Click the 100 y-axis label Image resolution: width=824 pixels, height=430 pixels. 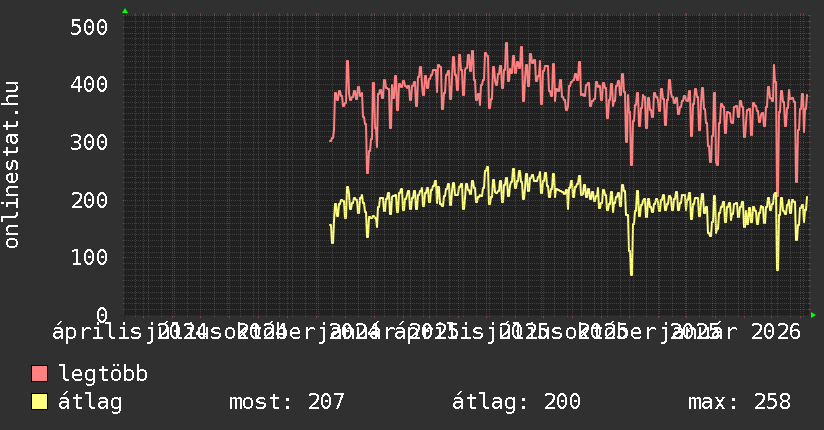click(x=89, y=257)
